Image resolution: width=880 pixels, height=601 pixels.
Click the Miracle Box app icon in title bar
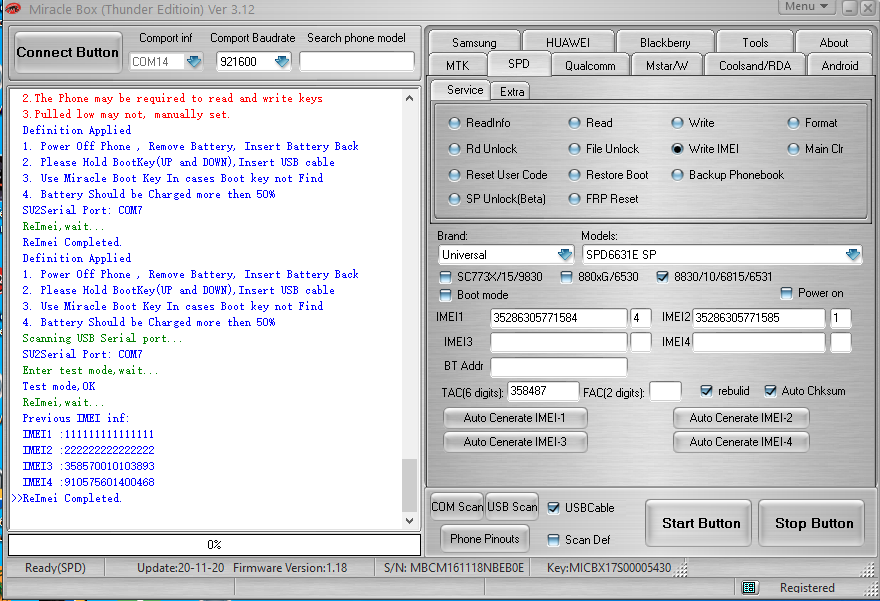12,8
